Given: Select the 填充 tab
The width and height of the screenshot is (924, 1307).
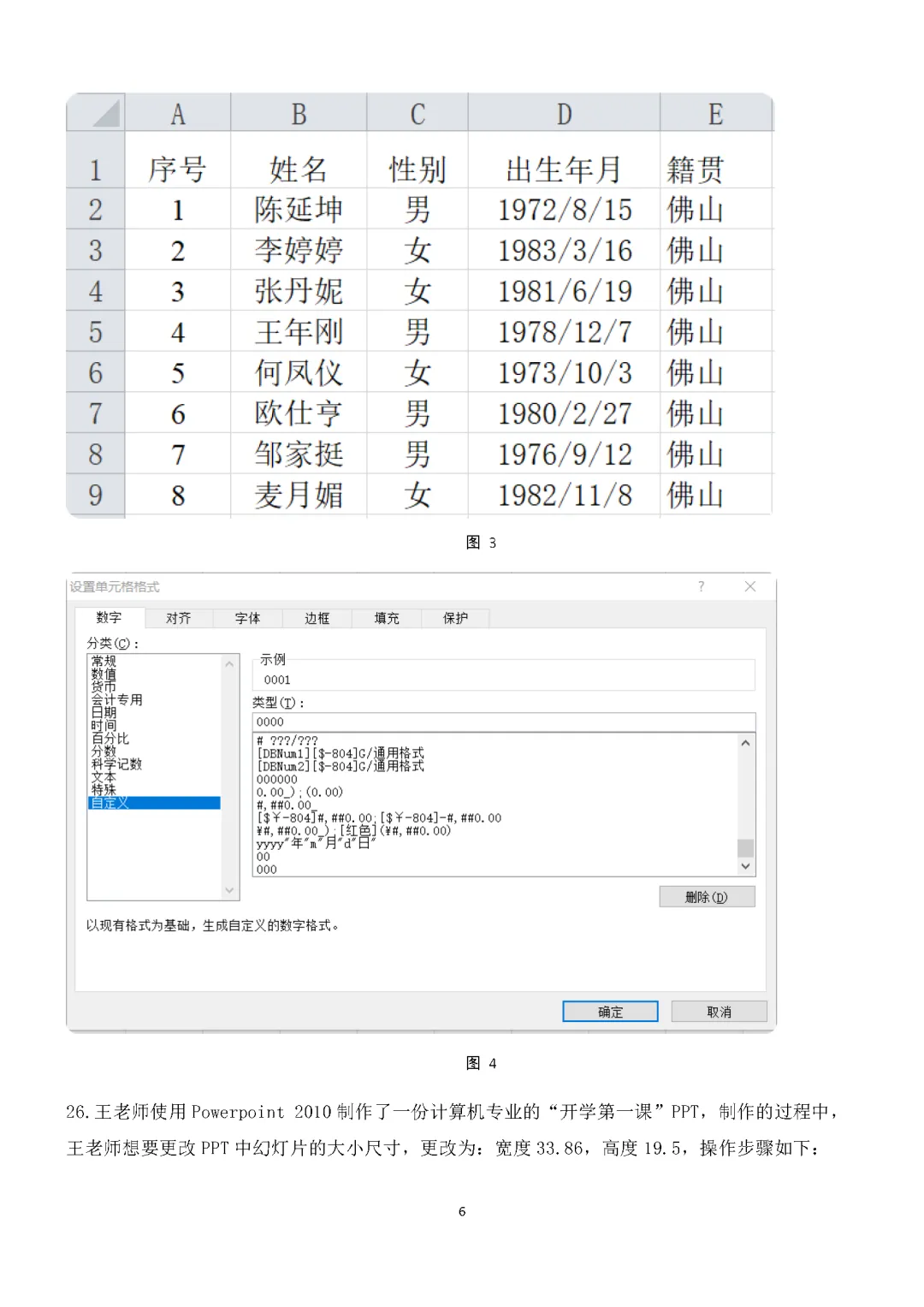Looking at the screenshot, I should pos(386,618).
